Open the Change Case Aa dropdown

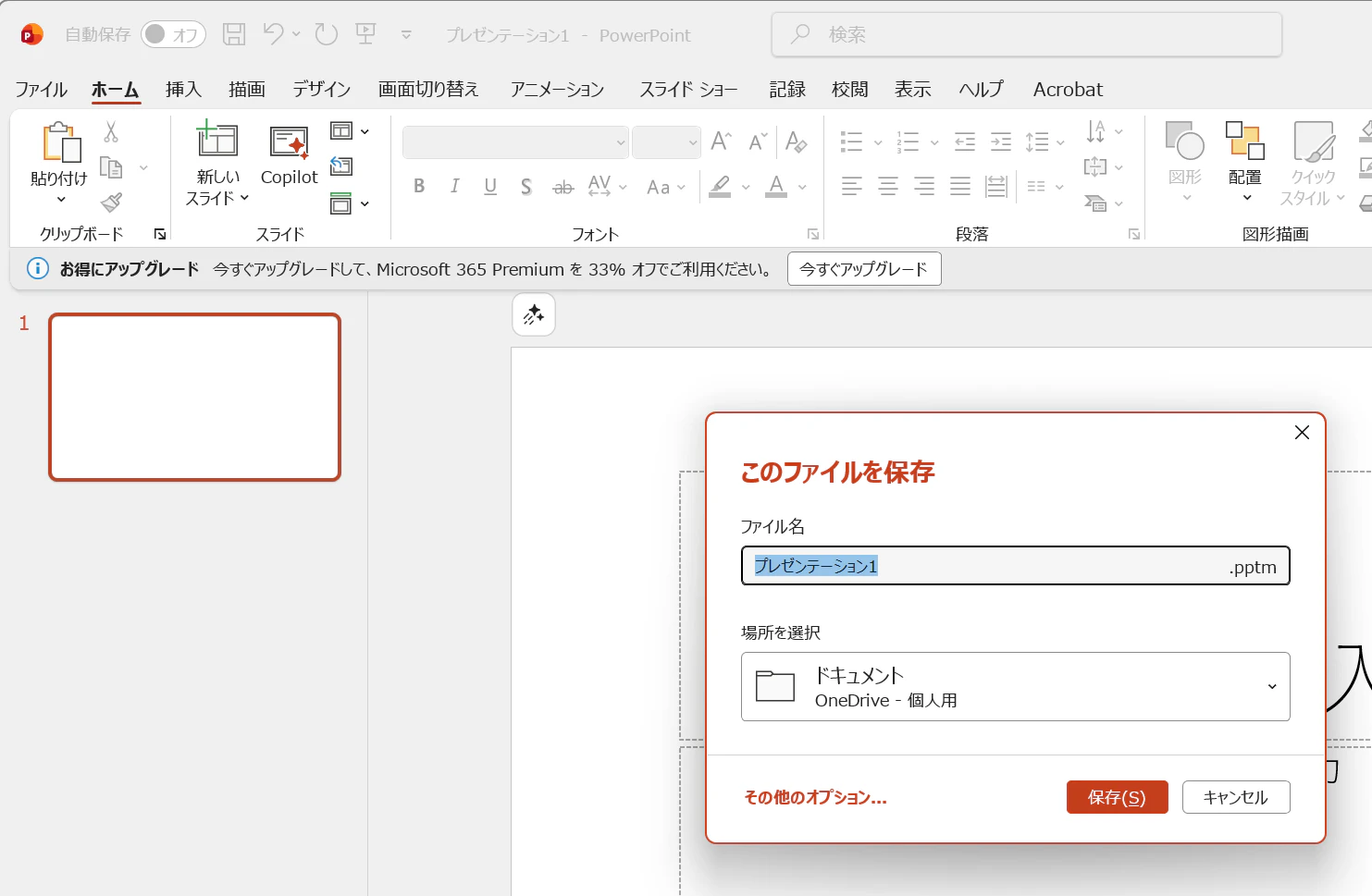coord(666,187)
